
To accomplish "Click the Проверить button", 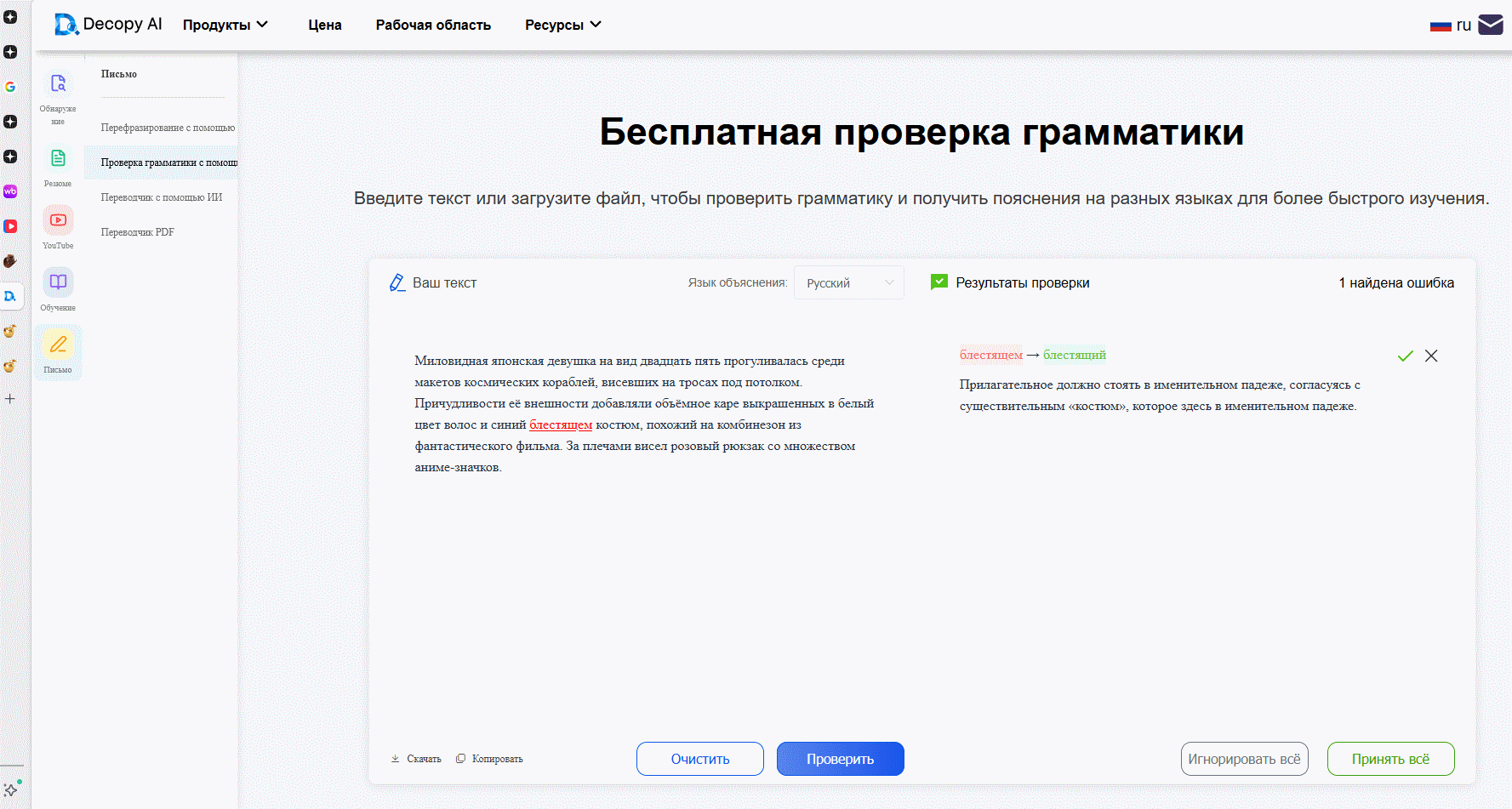I will click(840, 758).
